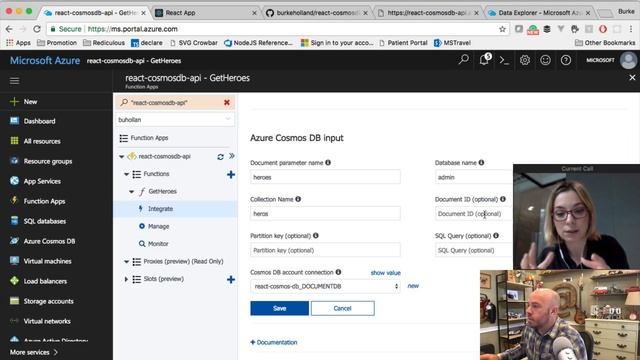Collapse Proxies (preview) node
This screenshot has width=640, height=360.
127,262
